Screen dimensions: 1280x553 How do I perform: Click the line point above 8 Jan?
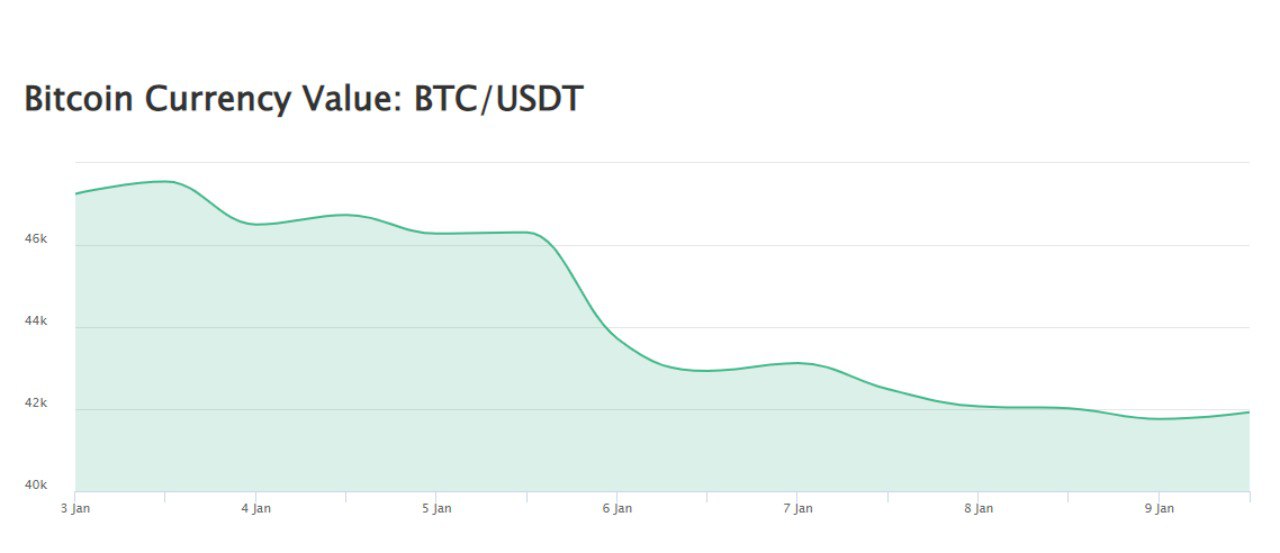pyautogui.click(x=978, y=406)
